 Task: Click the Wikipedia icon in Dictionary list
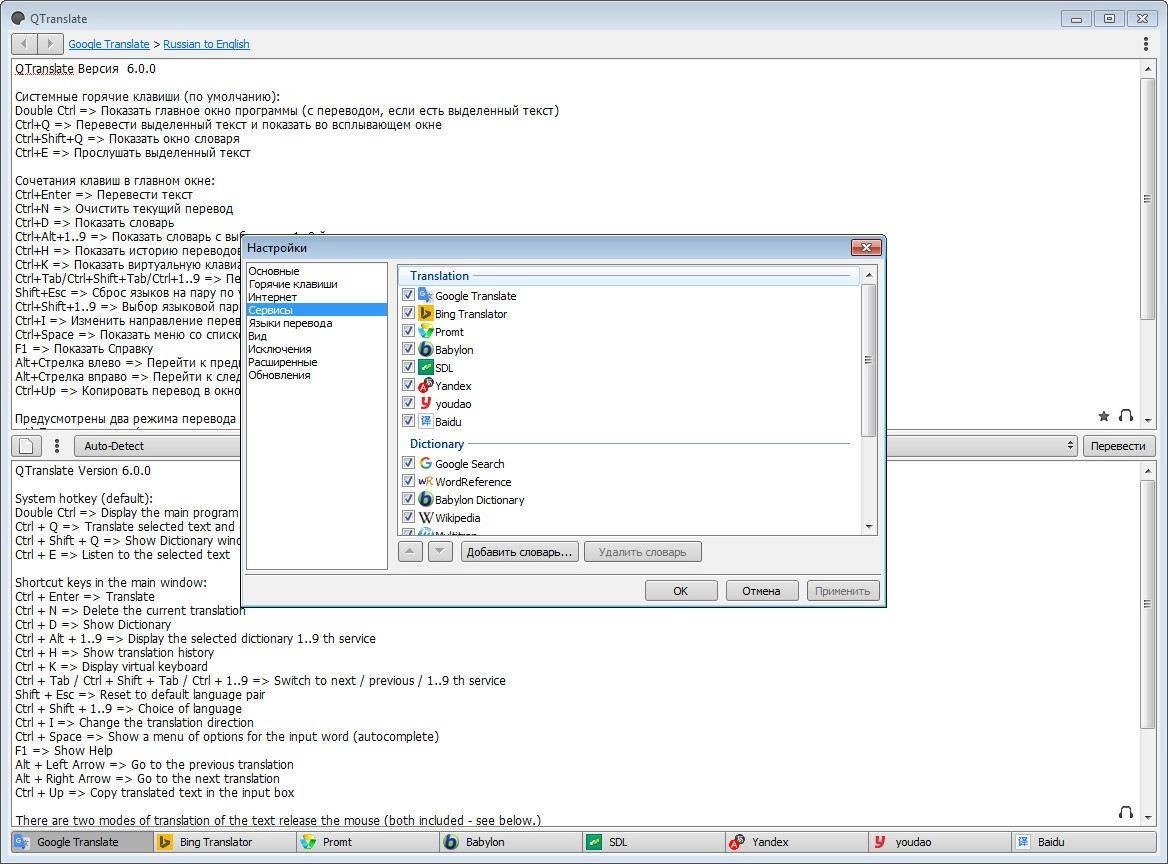(425, 517)
